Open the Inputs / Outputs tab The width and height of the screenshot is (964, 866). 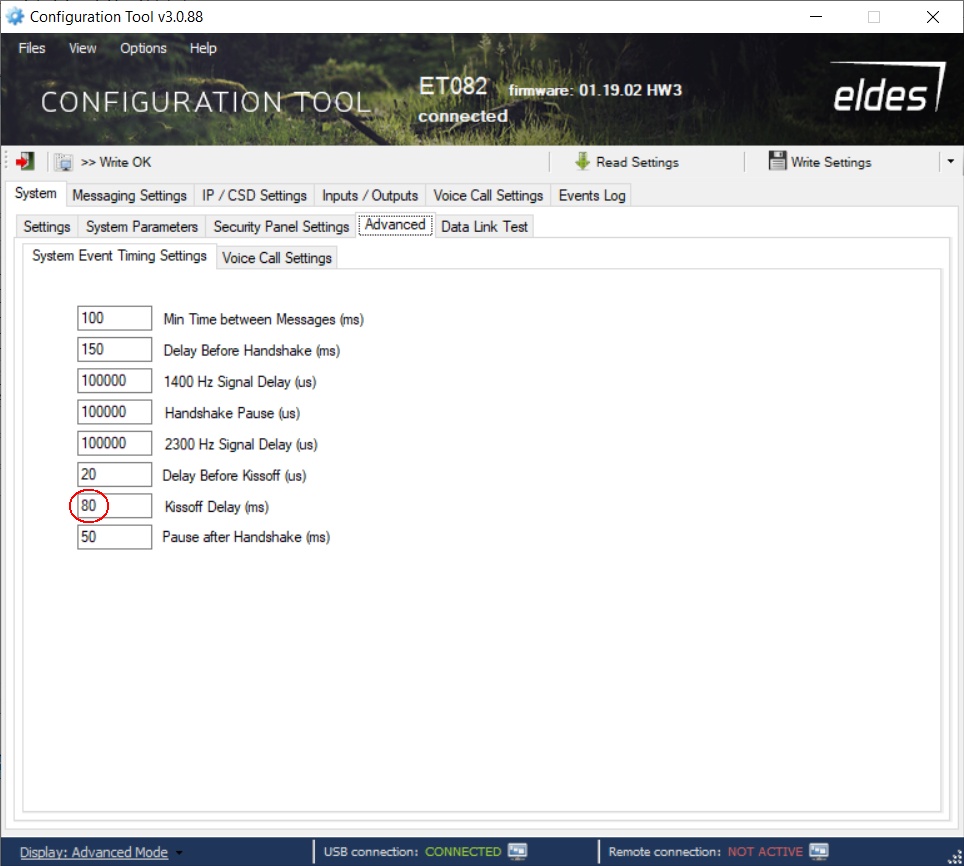370,195
